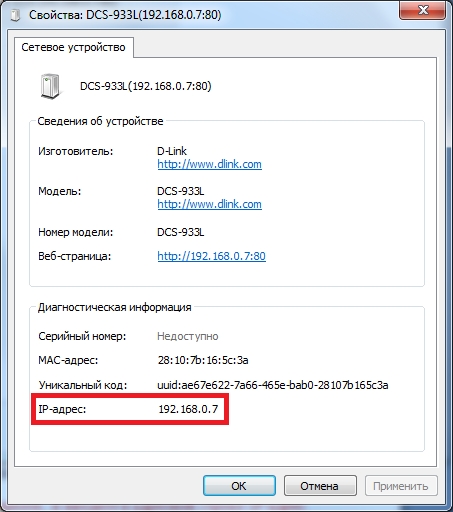This screenshot has width=453, height=512.
Task: Click the Номер модели value DCS-933L
Action: [180, 232]
